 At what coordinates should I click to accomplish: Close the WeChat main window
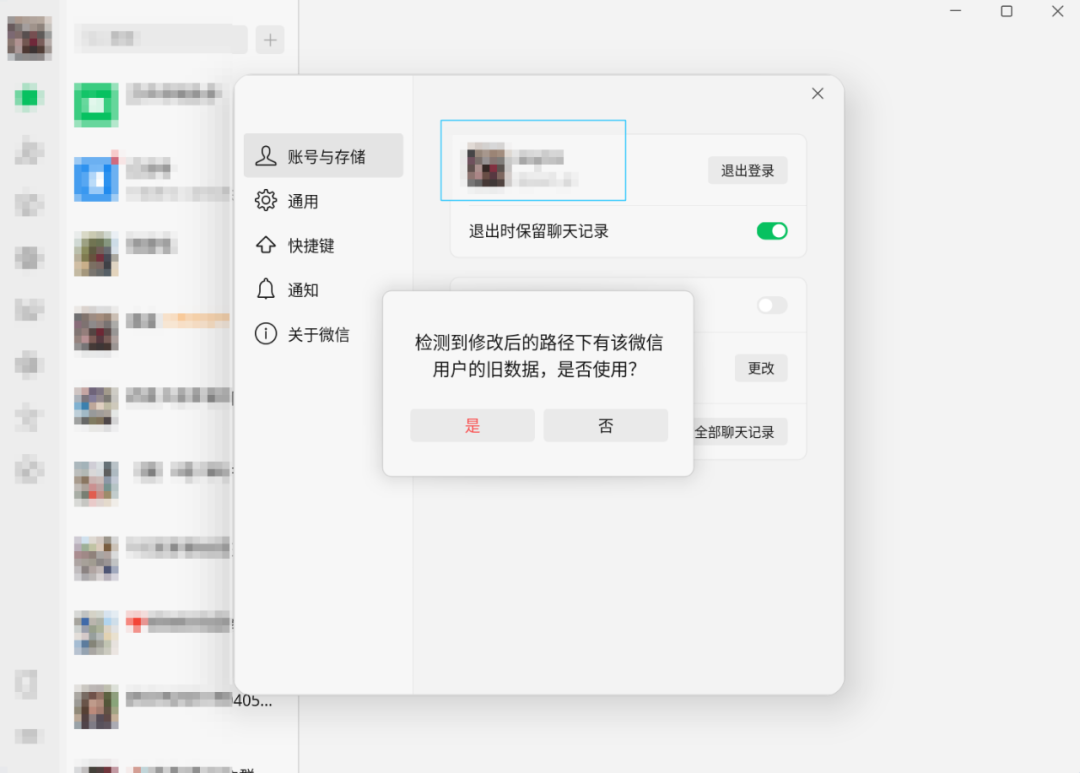1058,11
